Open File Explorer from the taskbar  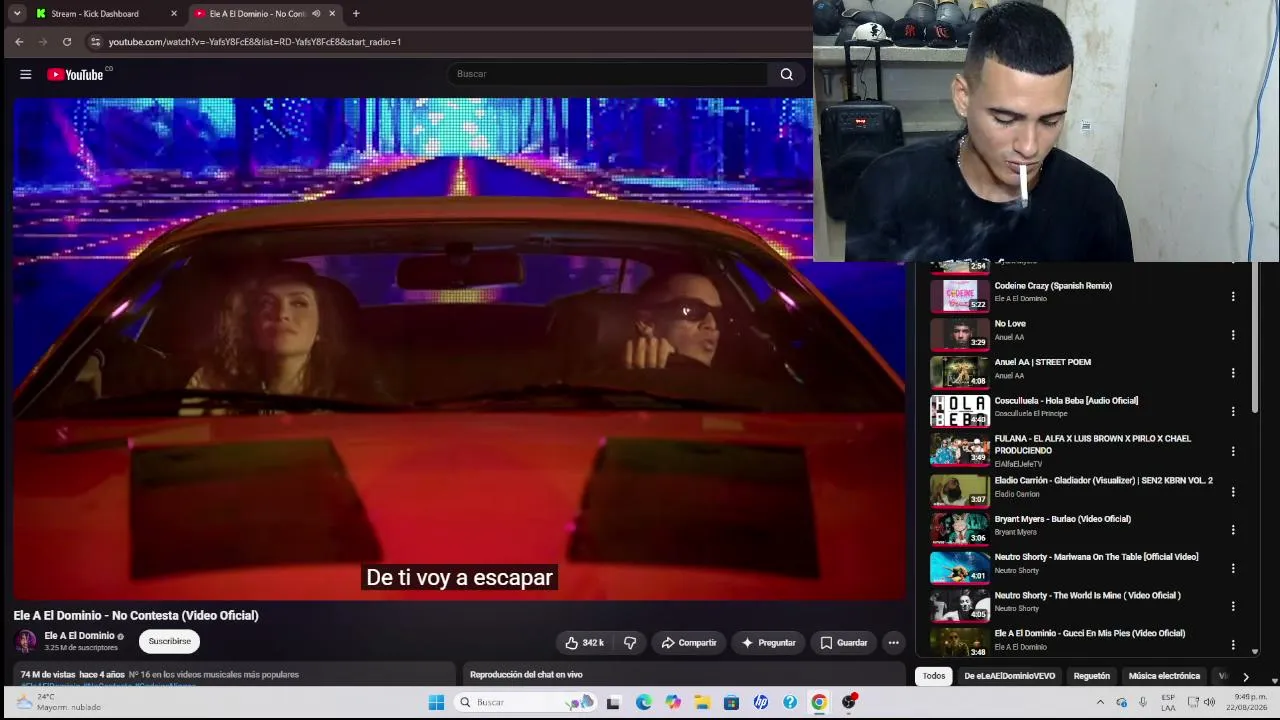(702, 702)
